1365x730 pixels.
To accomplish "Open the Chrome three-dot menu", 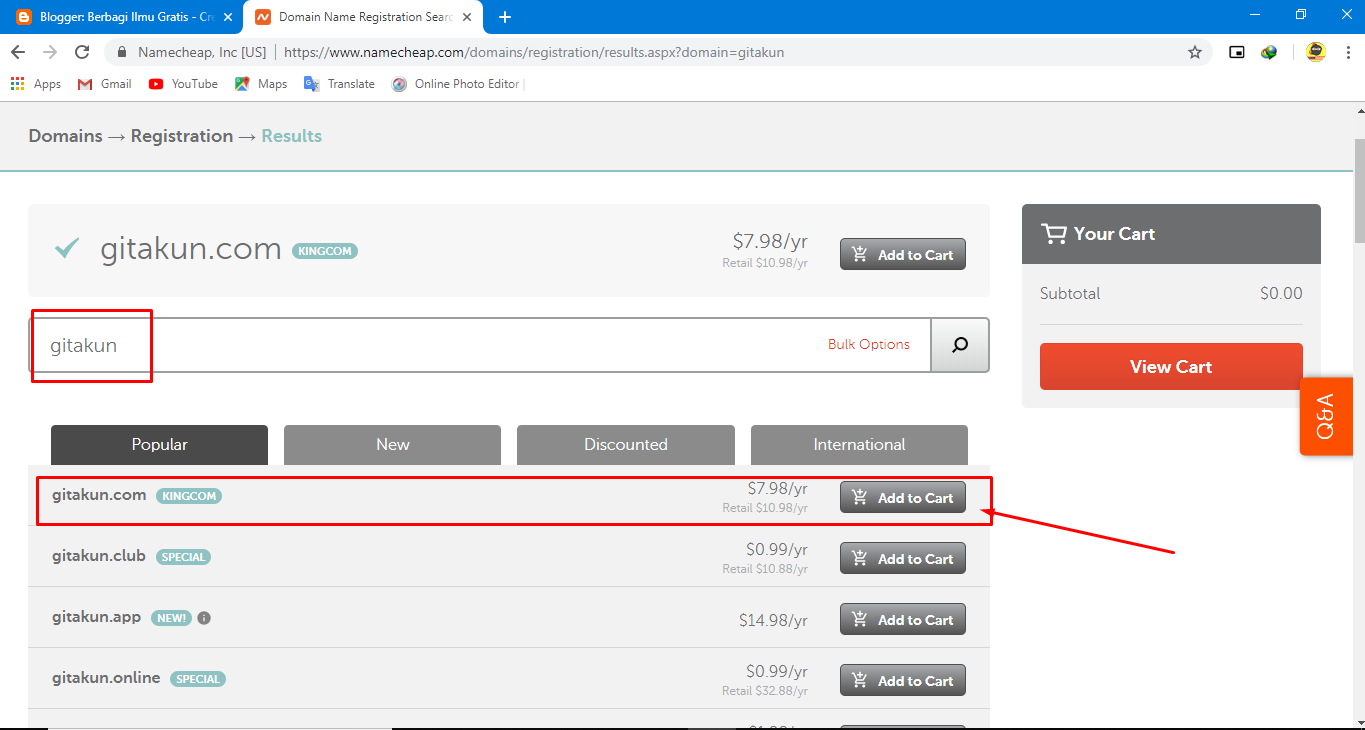I will (1346, 52).
